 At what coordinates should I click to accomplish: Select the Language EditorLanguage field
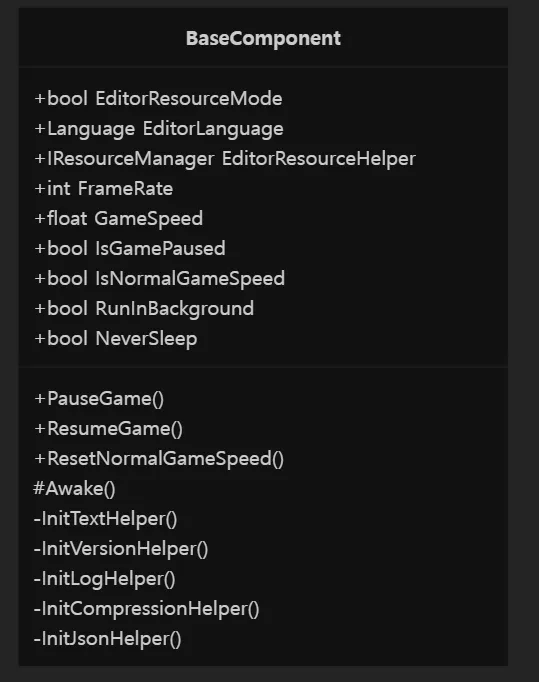159,129
